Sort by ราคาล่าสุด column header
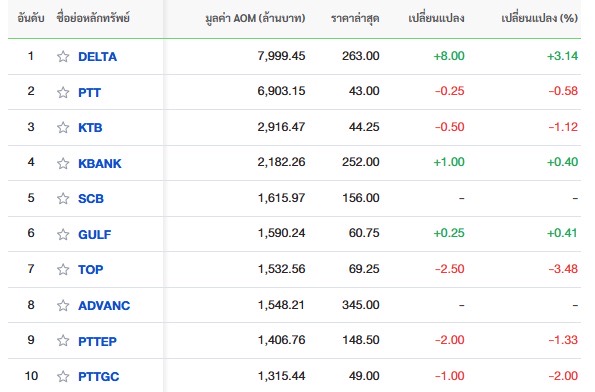The width and height of the screenshot is (595, 392). (x=355, y=18)
